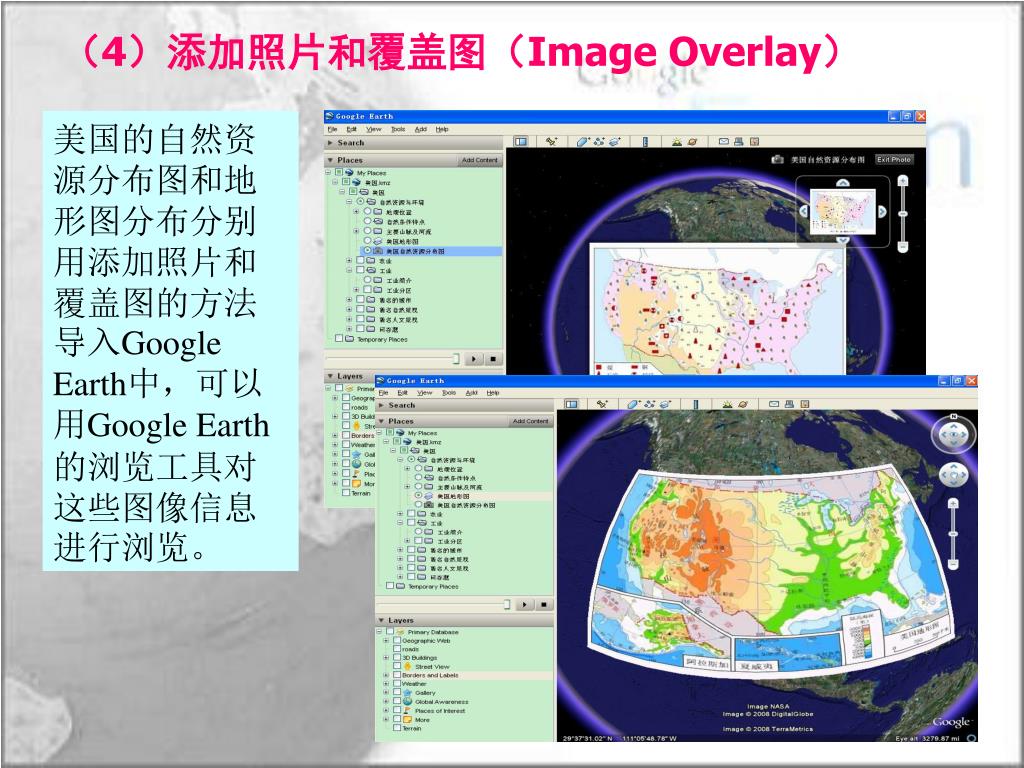Click photo viewer up arrow in back window
This screenshot has width=1024, height=768.
point(843,183)
